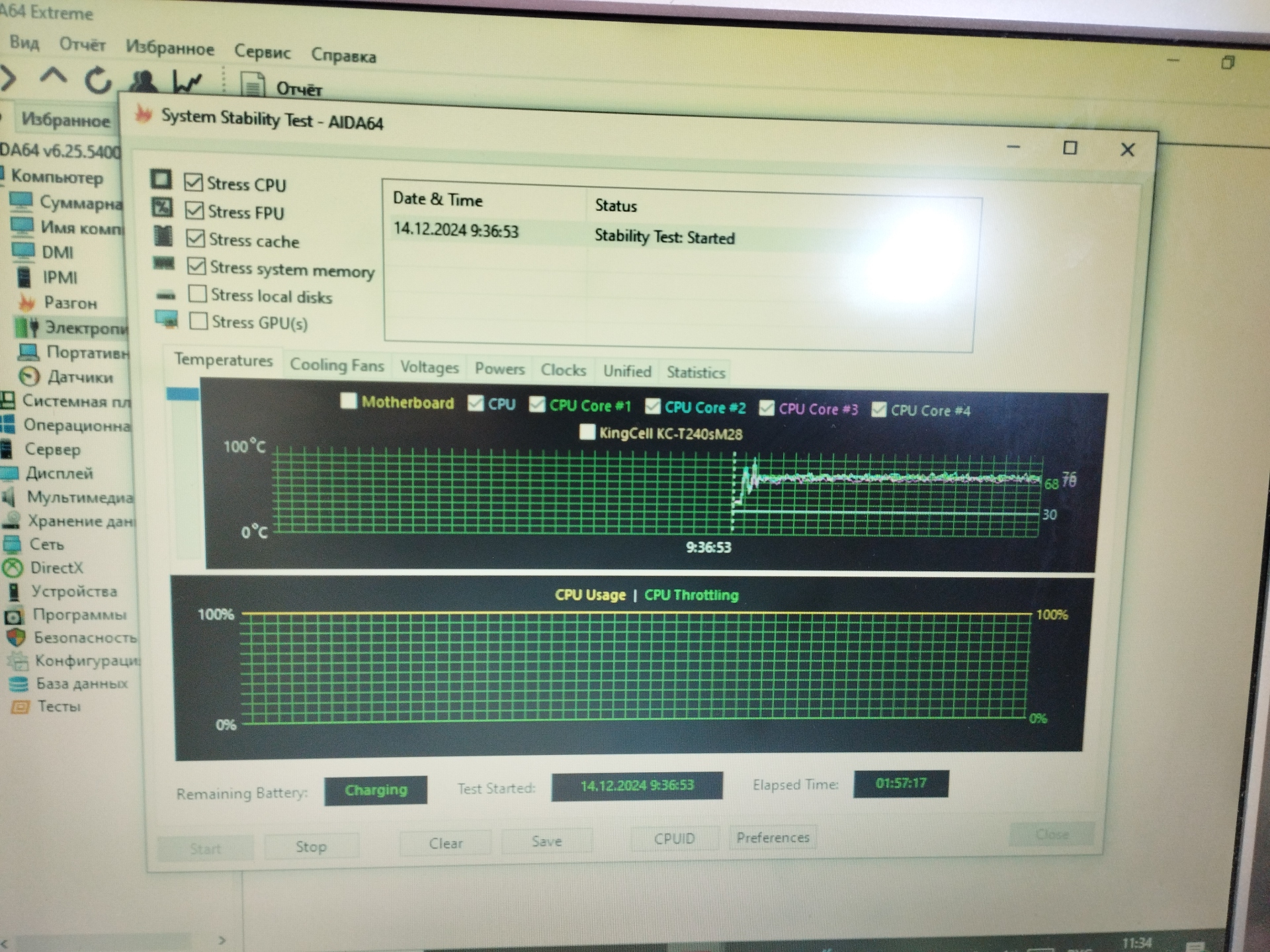Image resolution: width=1270 pixels, height=952 pixels.
Task: Click the CPU chip icon beside Stress CPU
Action: (161, 179)
